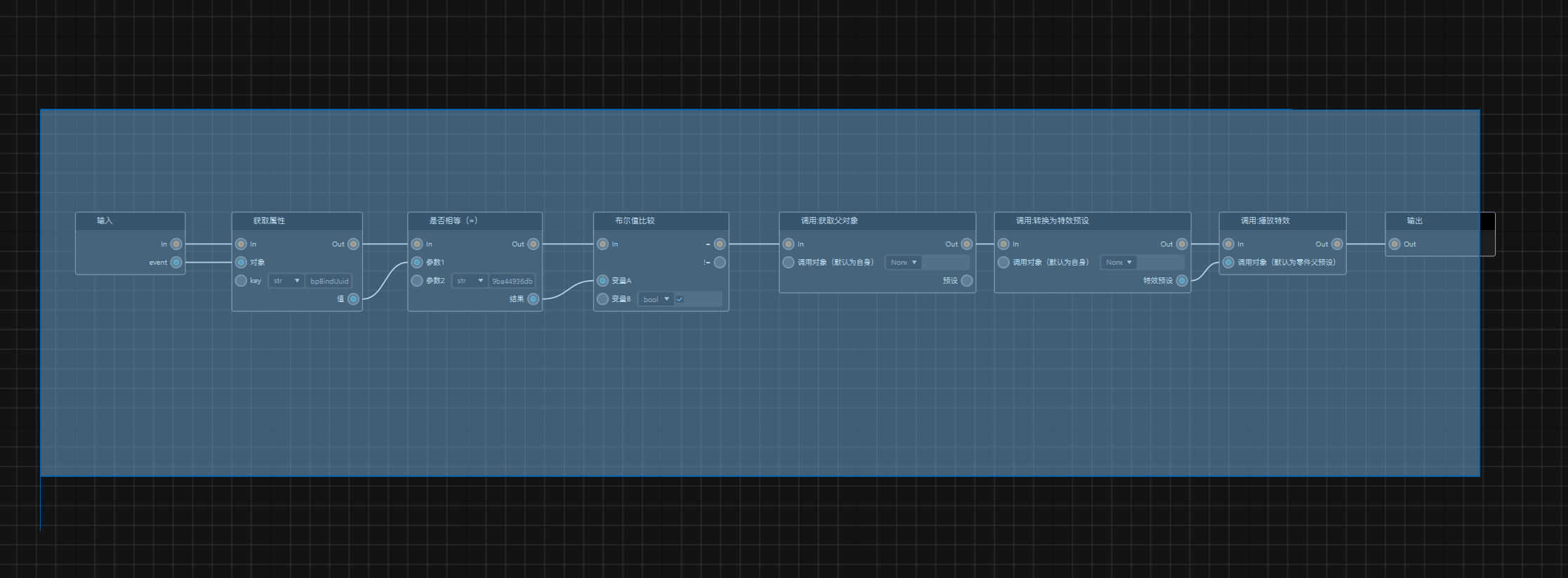This screenshot has width=1568, height=578.
Task: Click the 9ba44936db value field for 参数2
Action: (512, 281)
